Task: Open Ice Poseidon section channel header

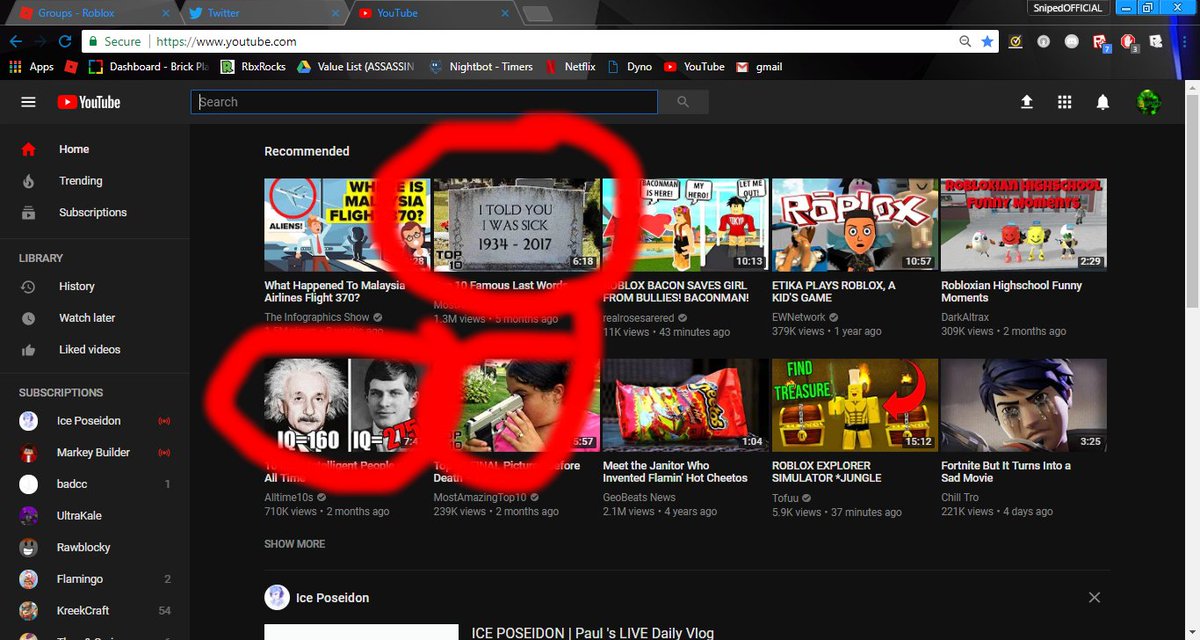Action: (x=317, y=598)
